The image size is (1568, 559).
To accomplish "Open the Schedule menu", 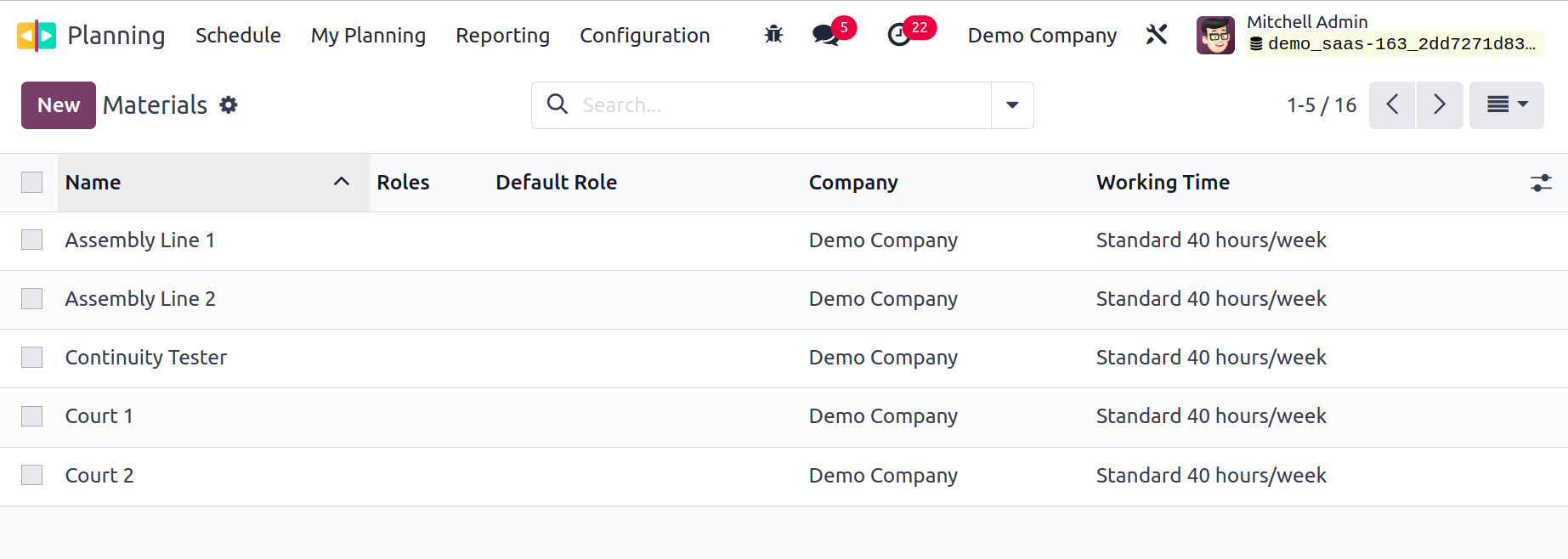I will [x=238, y=36].
